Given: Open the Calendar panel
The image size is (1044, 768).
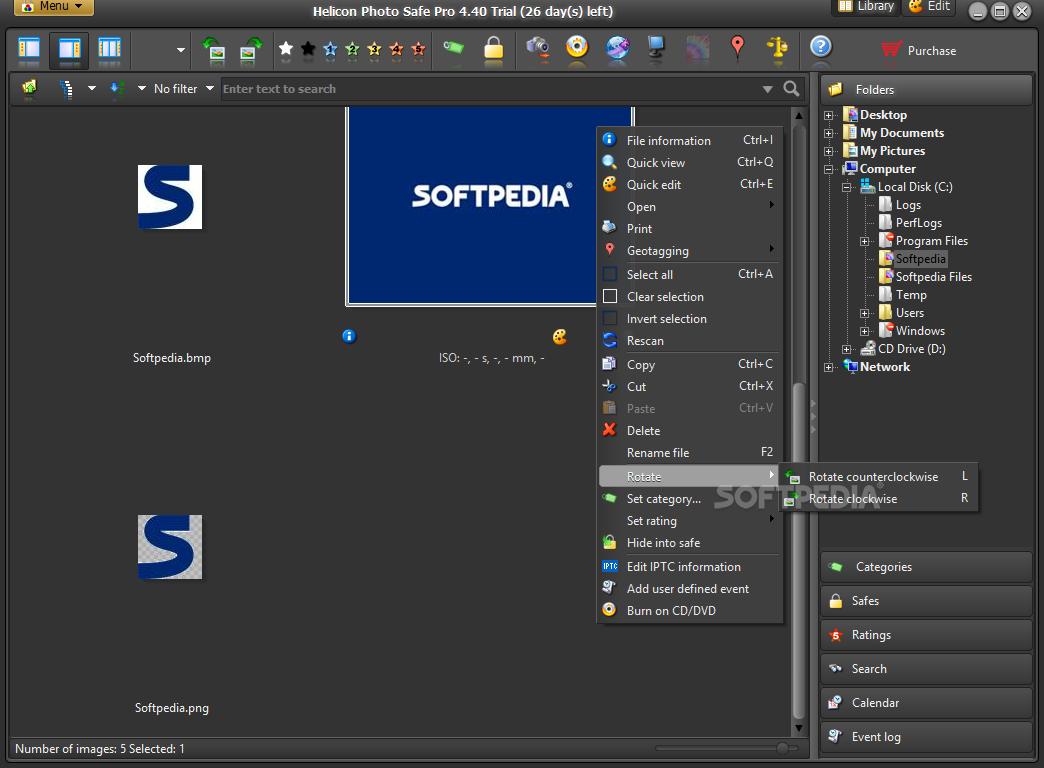Looking at the screenshot, I should point(926,703).
